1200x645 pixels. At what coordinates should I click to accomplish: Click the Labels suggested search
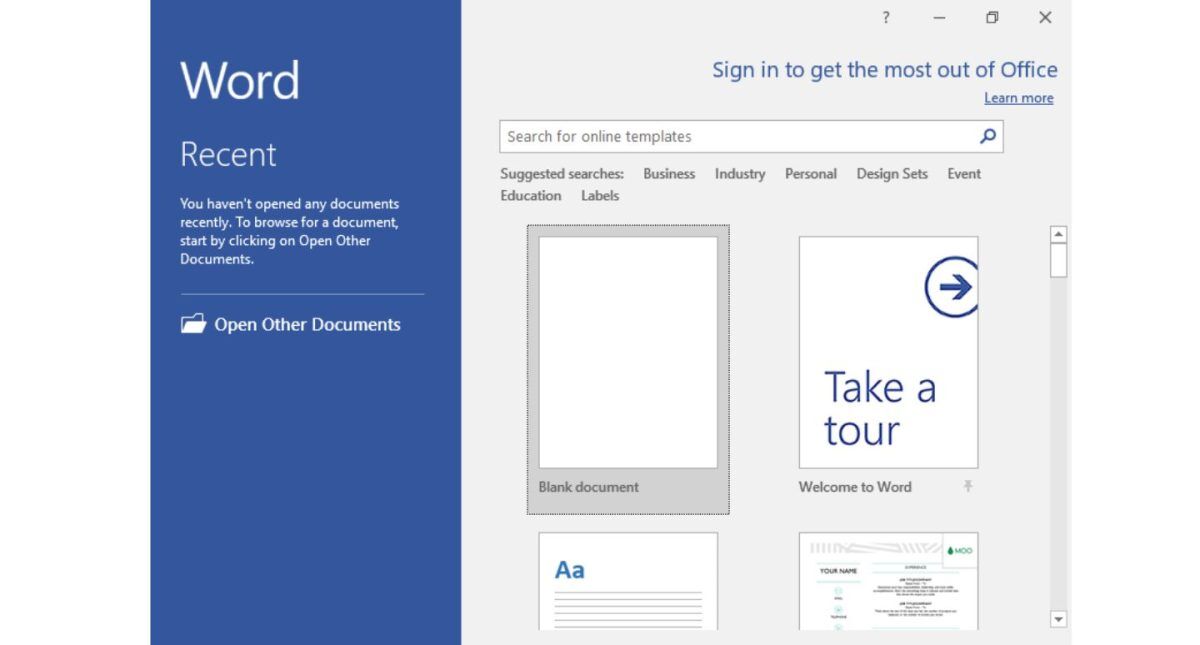click(x=600, y=196)
